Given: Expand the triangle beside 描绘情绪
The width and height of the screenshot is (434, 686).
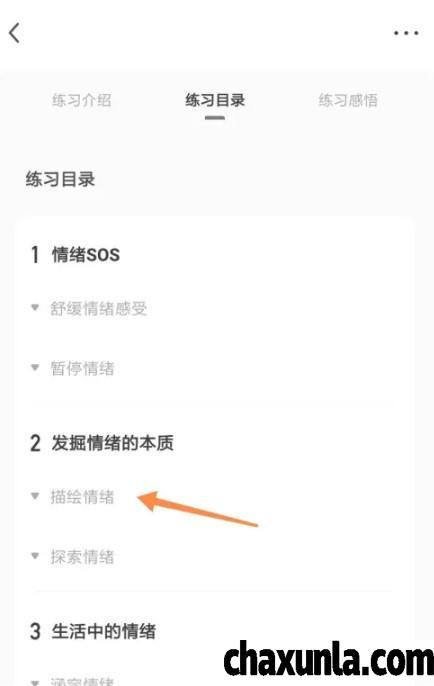Looking at the screenshot, I should (35, 496).
